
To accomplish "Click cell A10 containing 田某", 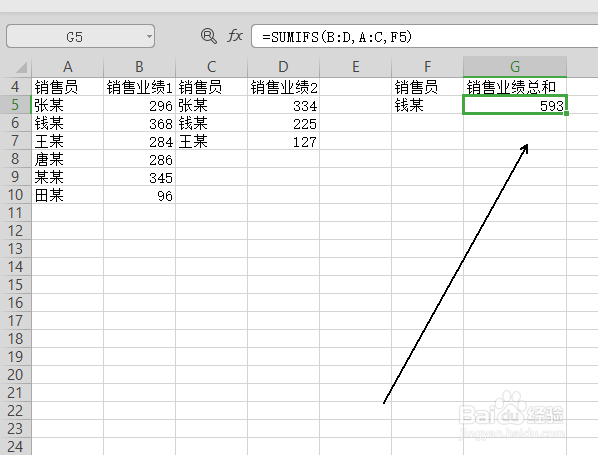I will tap(68, 195).
